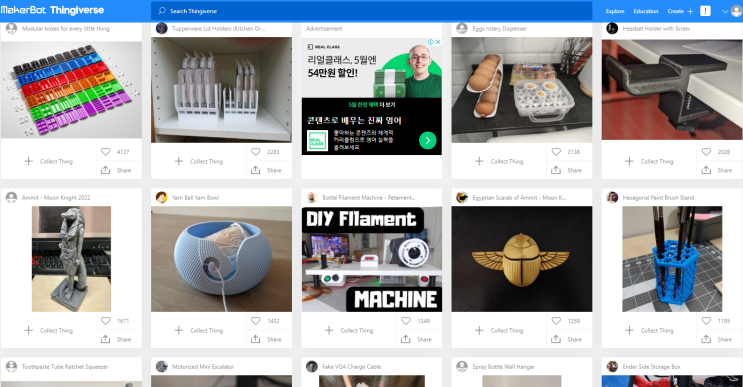Viewport: 743px width, 387px height.
Task: Expand the account dropdown chevron
Action: pyautogui.click(x=725, y=11)
